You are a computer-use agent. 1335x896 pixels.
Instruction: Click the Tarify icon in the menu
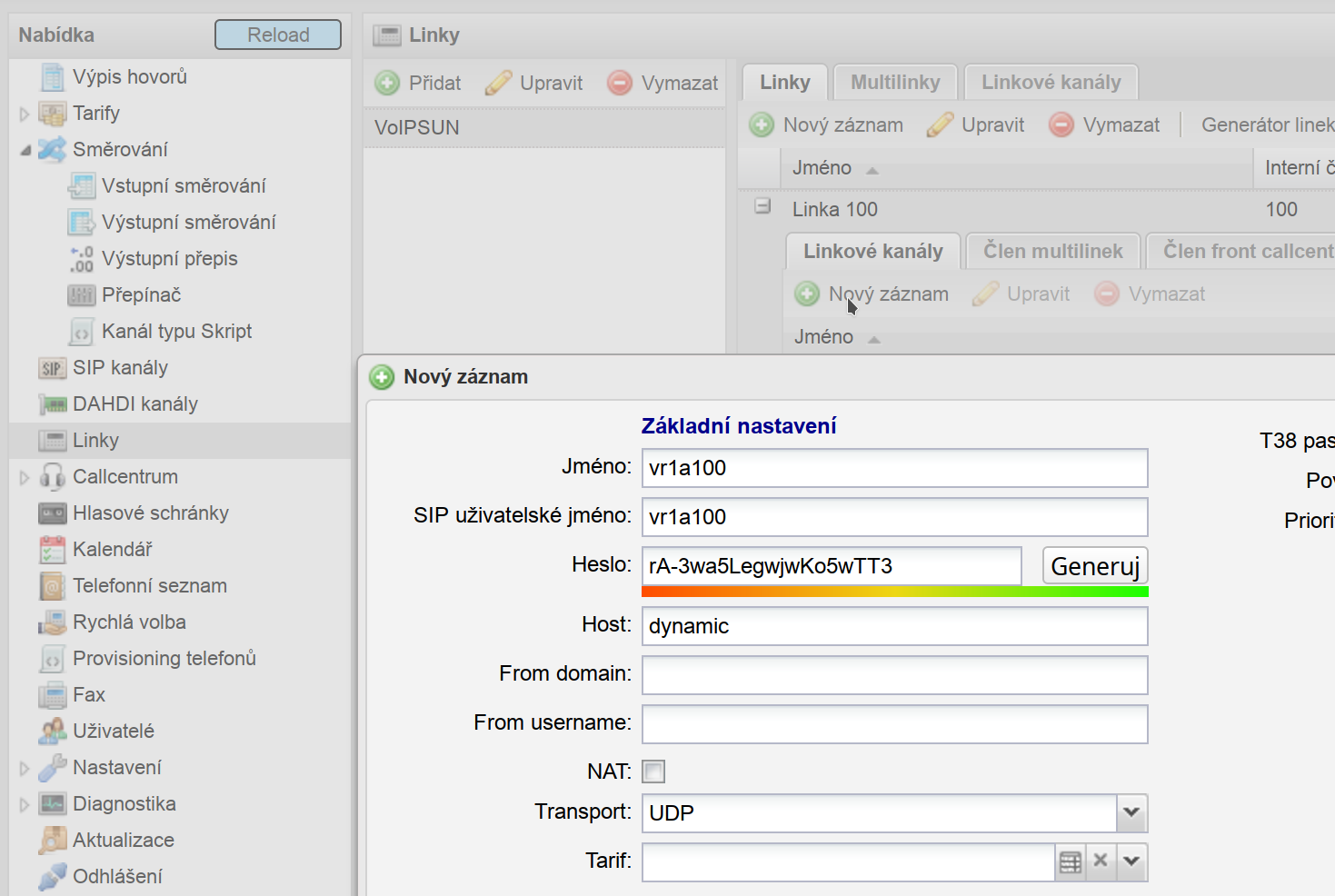pyautogui.click(x=53, y=114)
